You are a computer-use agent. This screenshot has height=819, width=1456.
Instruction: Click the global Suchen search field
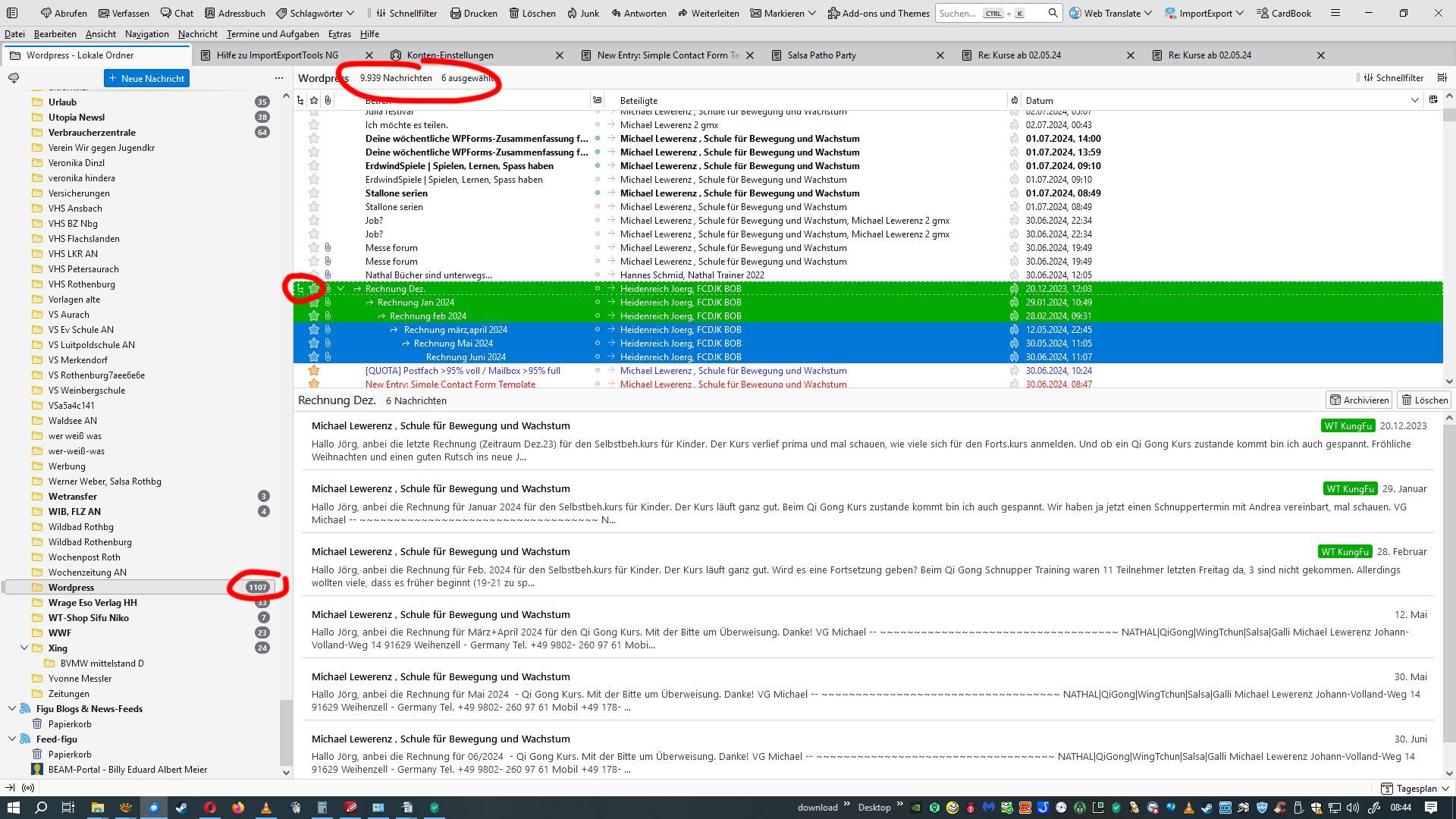[957, 13]
